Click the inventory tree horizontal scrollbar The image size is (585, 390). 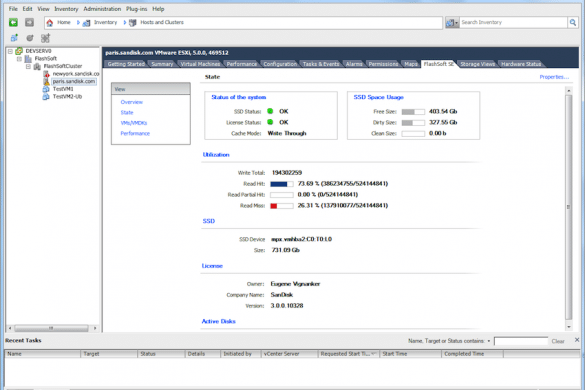[51, 328]
